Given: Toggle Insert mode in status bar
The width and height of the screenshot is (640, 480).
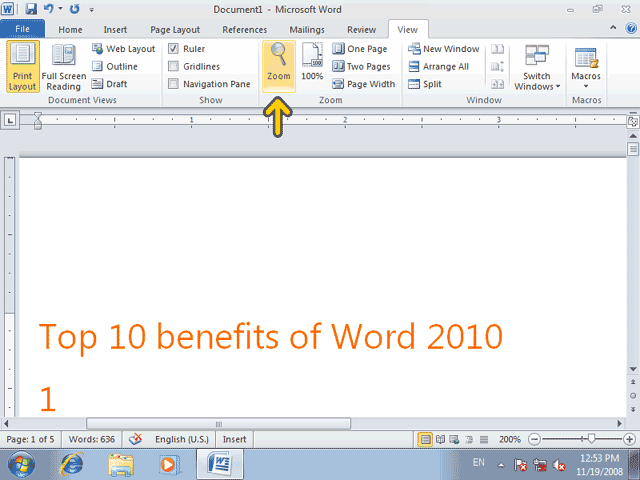Looking at the screenshot, I should click(x=234, y=439).
